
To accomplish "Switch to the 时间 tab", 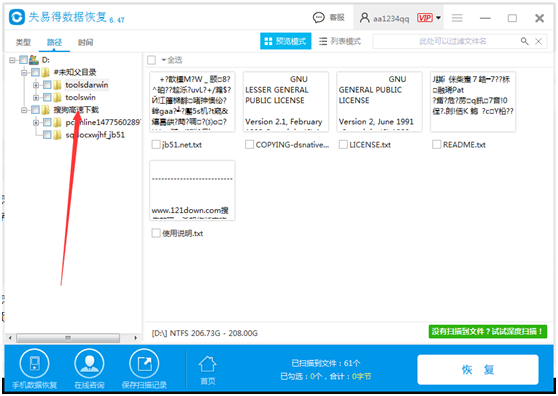I will pos(85,42).
